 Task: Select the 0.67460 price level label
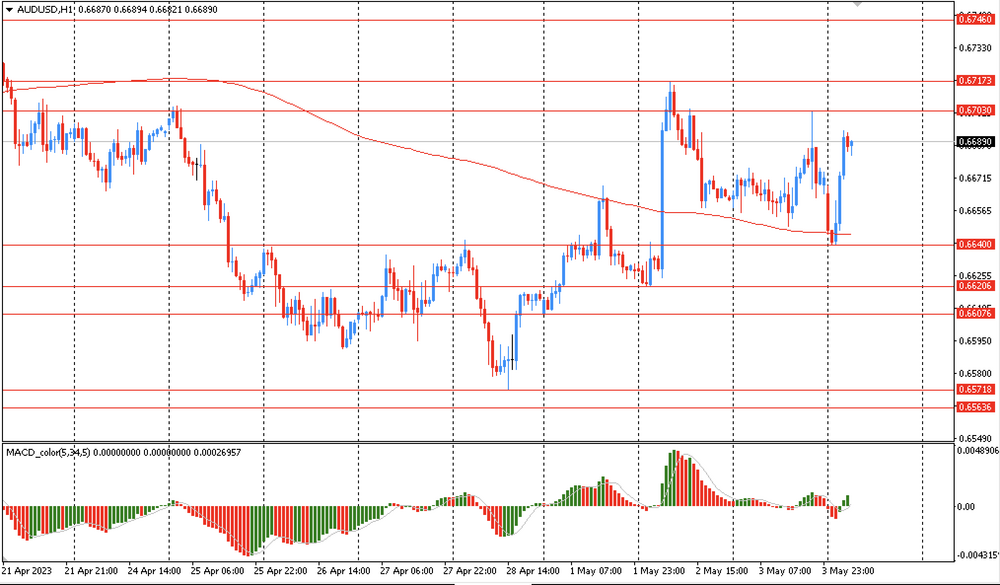(975, 19)
